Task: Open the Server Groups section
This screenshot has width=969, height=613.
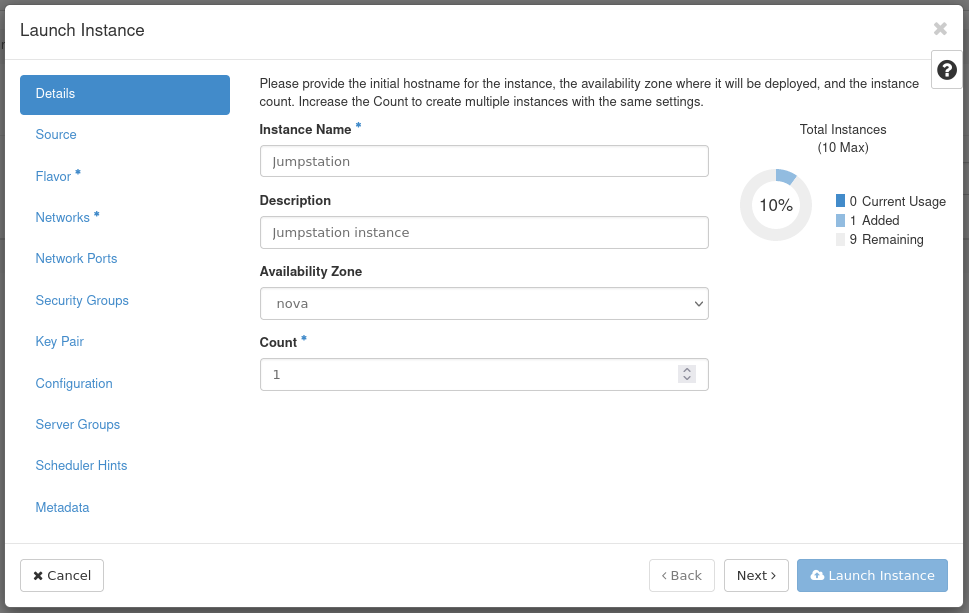Action: click(x=78, y=425)
